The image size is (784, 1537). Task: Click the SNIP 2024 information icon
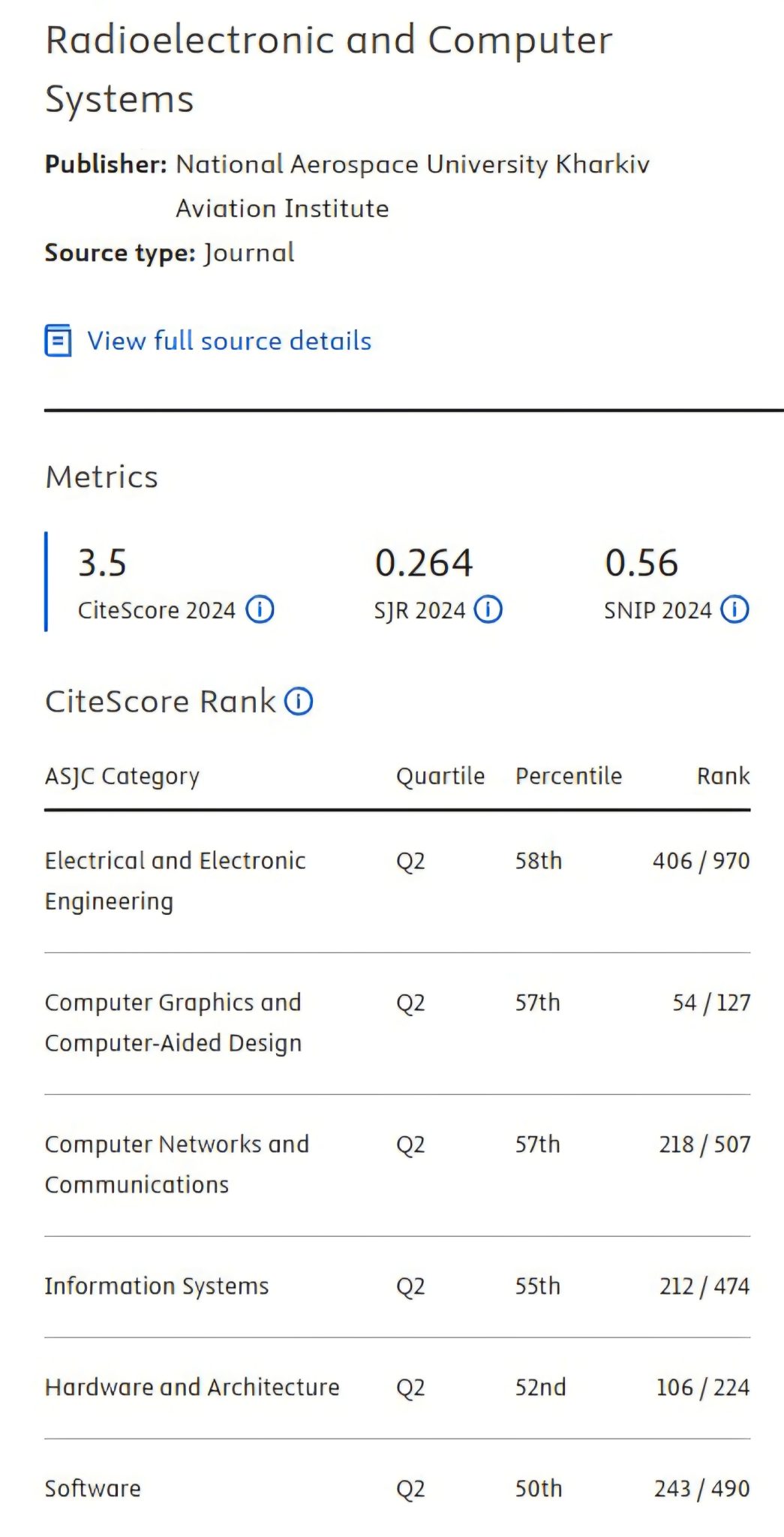[734, 609]
